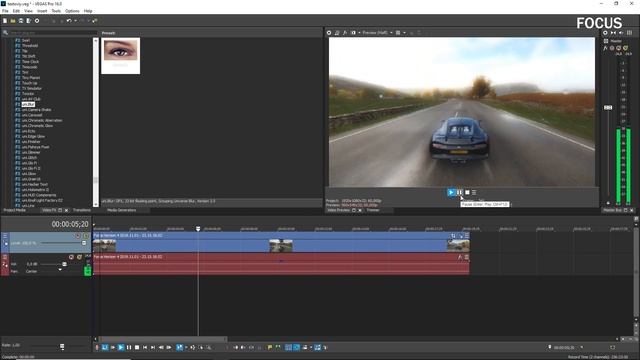Select the TV Simulator effect
The image size is (640, 360).
click(31, 88)
